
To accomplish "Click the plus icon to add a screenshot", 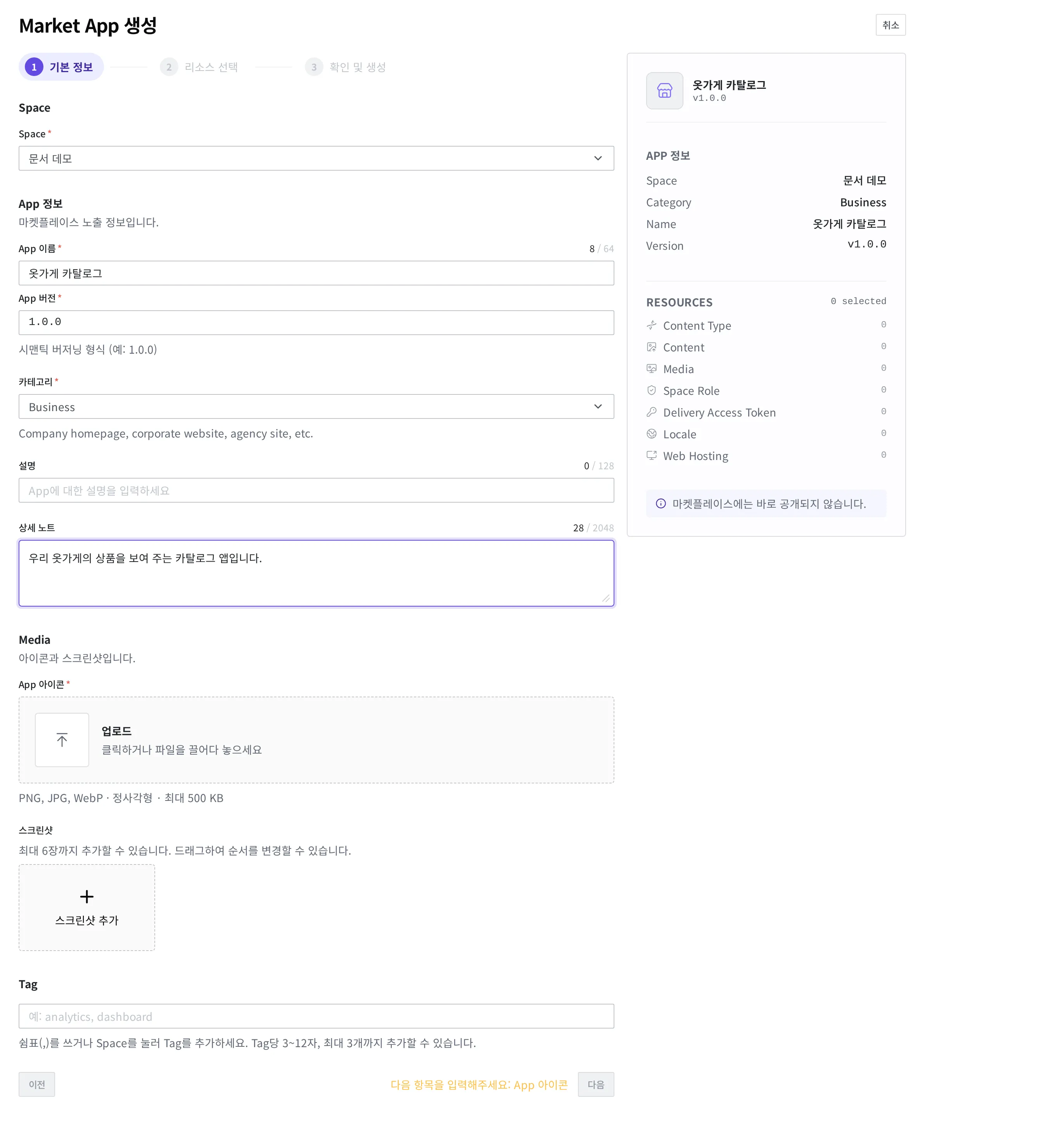I will point(87,897).
